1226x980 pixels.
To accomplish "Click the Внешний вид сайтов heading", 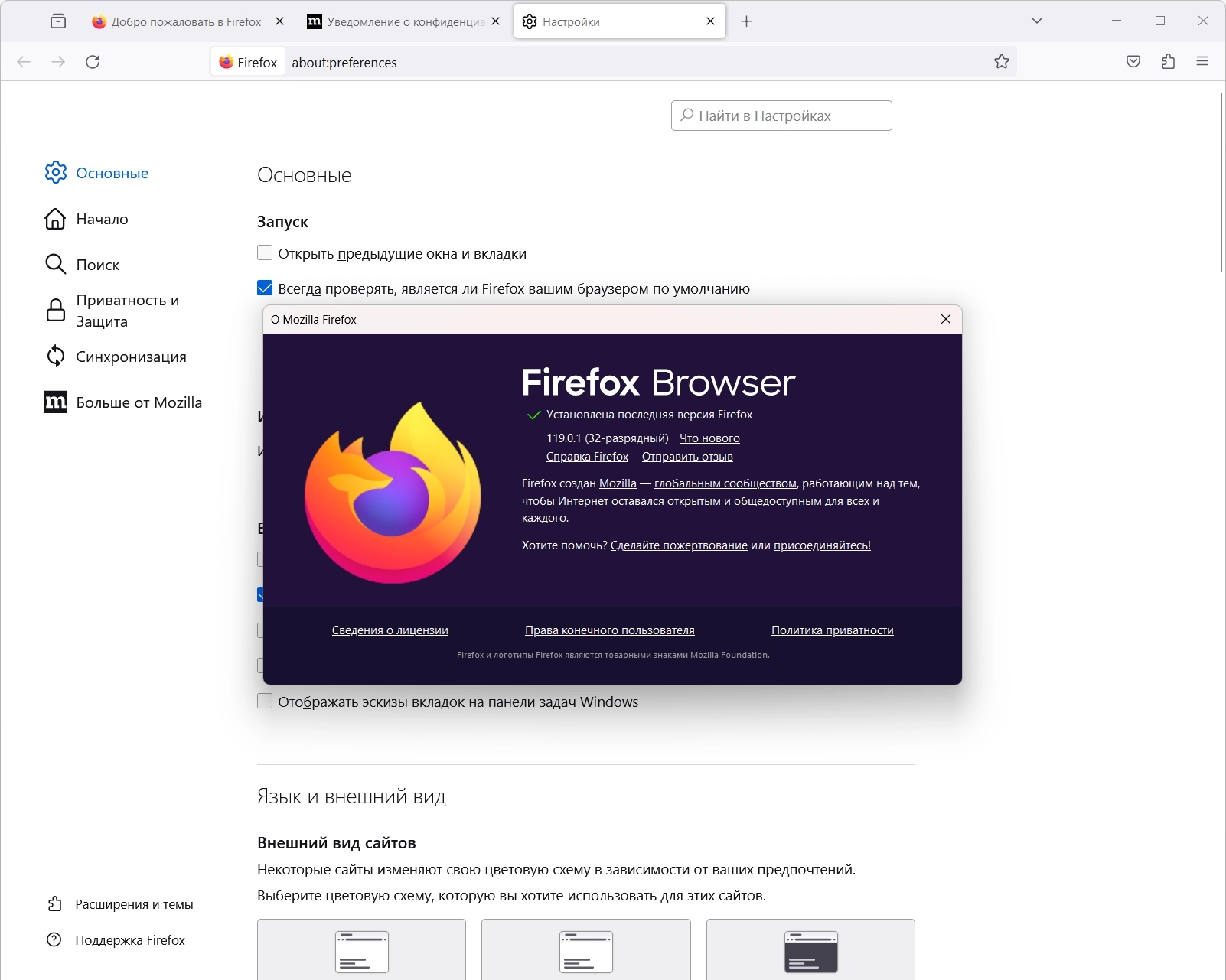I will [337, 843].
